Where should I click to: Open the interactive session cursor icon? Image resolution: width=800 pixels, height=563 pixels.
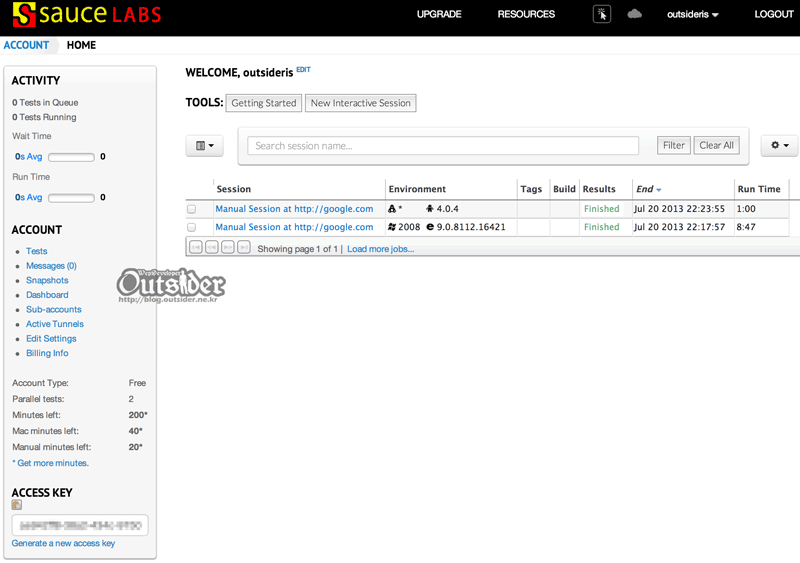point(602,14)
